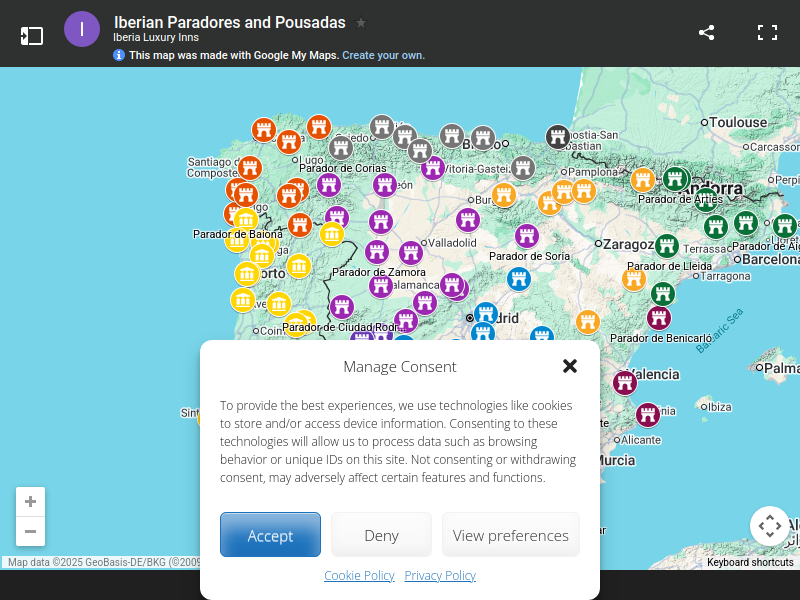Image resolution: width=800 pixels, height=600 pixels.
Task: Open Keyboard shortcuts link
Action: (750, 562)
